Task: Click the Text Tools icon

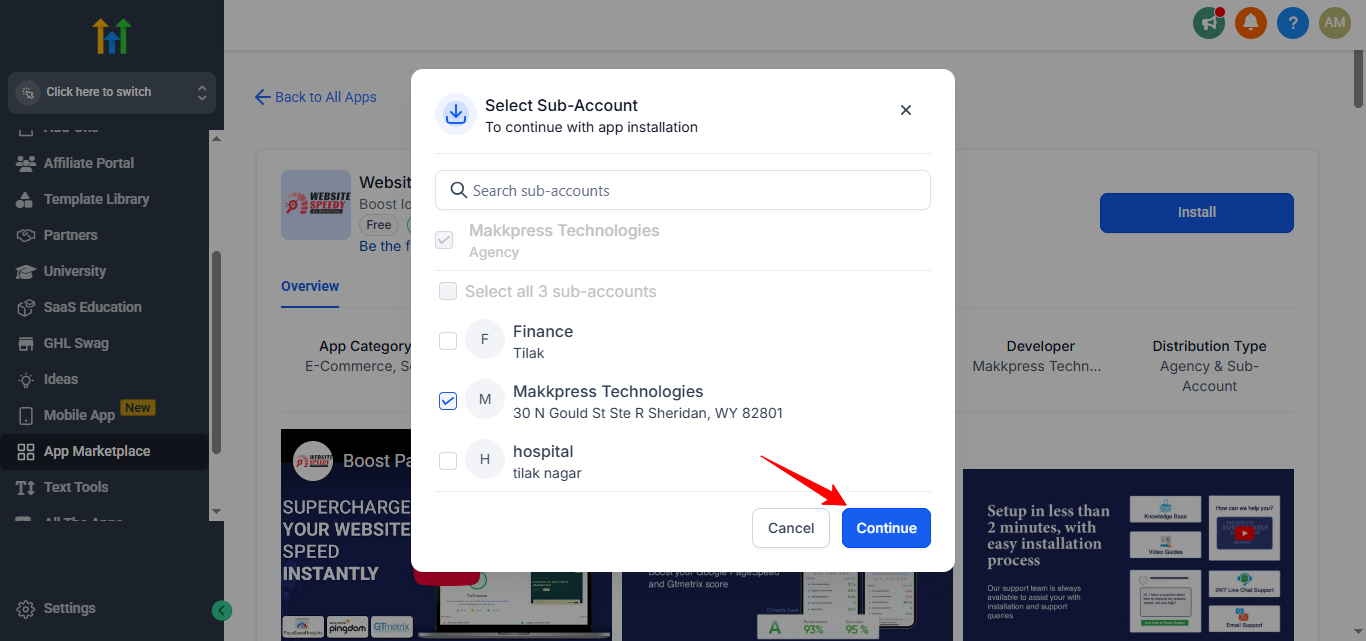Action: click(x=26, y=487)
